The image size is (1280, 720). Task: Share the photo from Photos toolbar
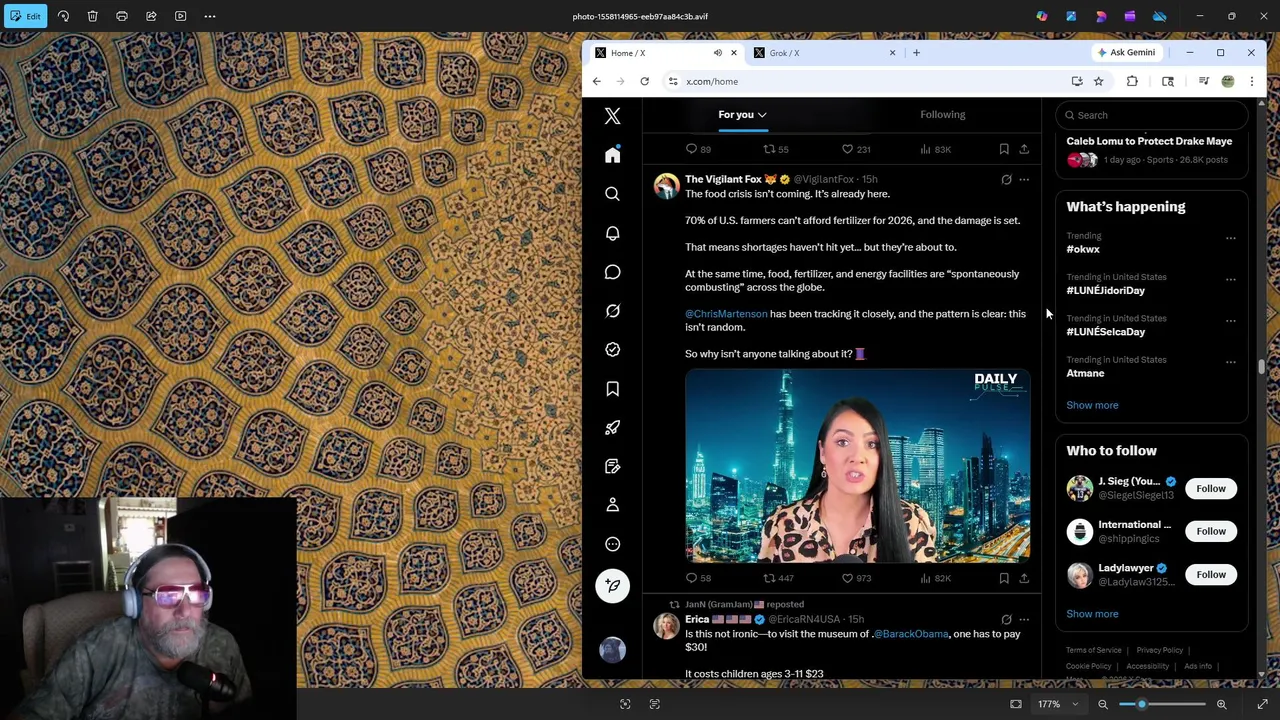pos(151,16)
